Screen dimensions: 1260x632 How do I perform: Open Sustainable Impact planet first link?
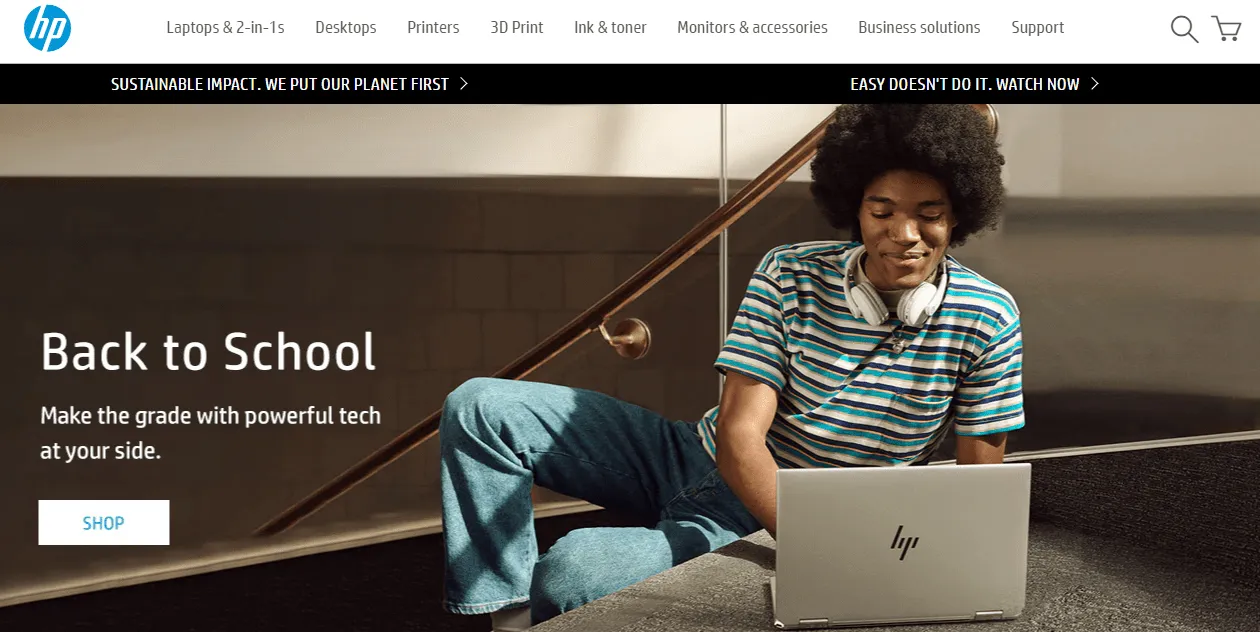click(280, 84)
